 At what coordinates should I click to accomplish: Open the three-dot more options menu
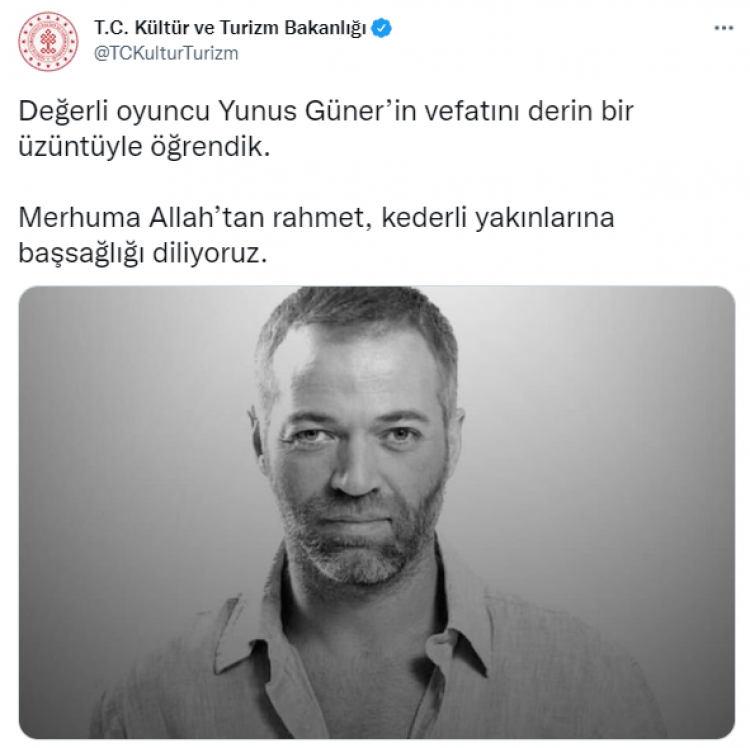723,28
